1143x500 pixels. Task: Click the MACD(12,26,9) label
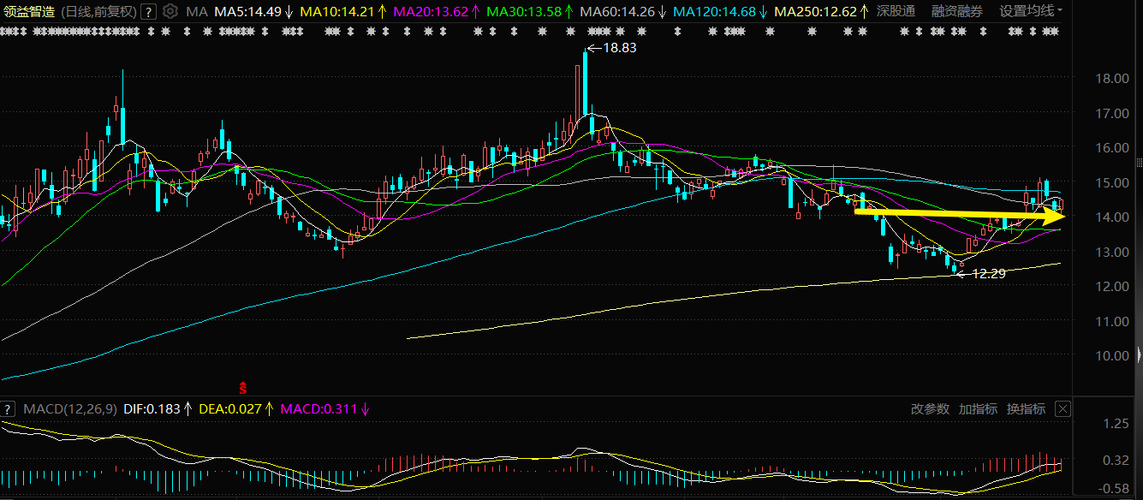[x=69, y=409]
